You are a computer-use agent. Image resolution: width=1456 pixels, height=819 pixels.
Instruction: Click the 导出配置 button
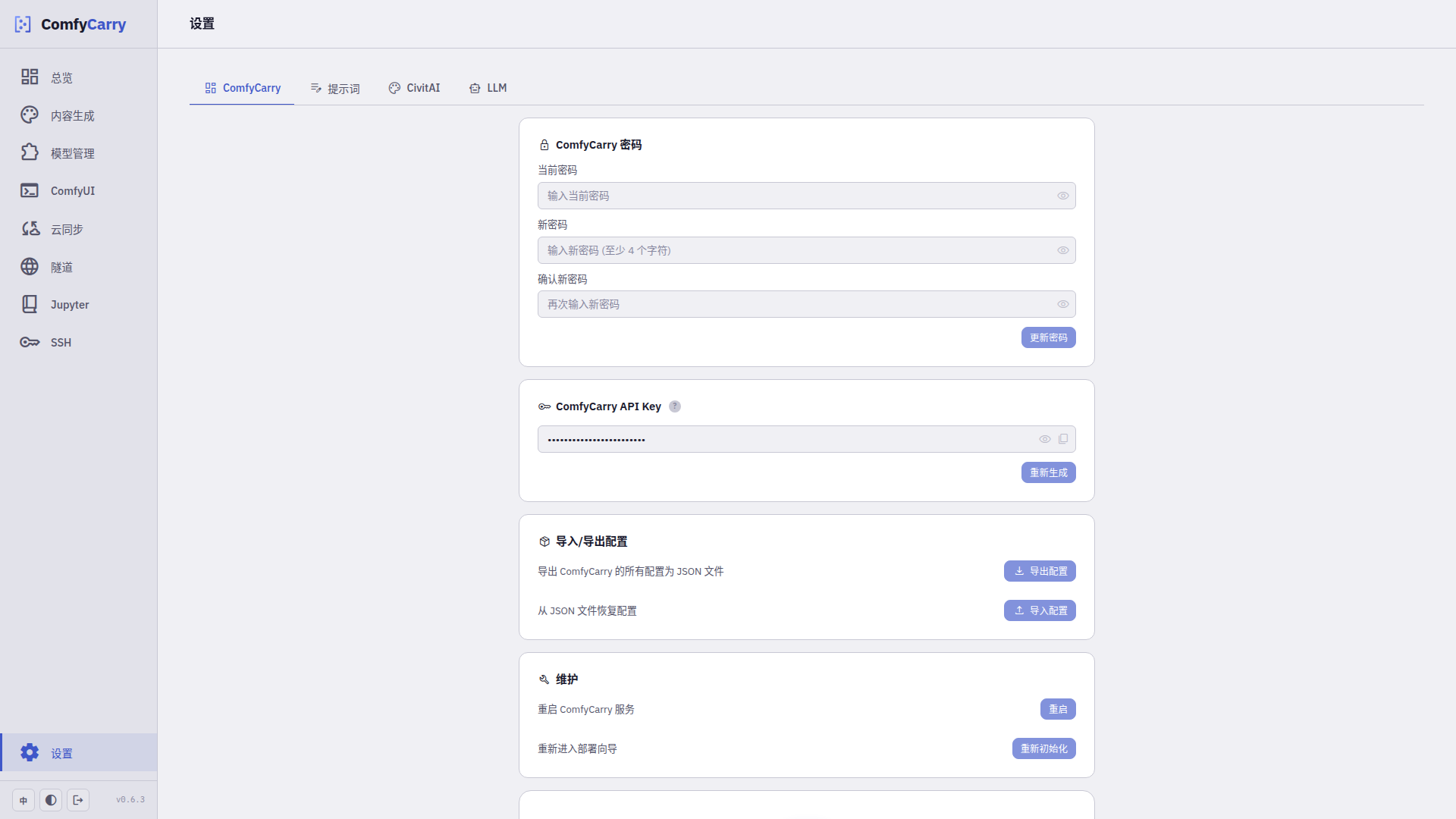(x=1040, y=571)
